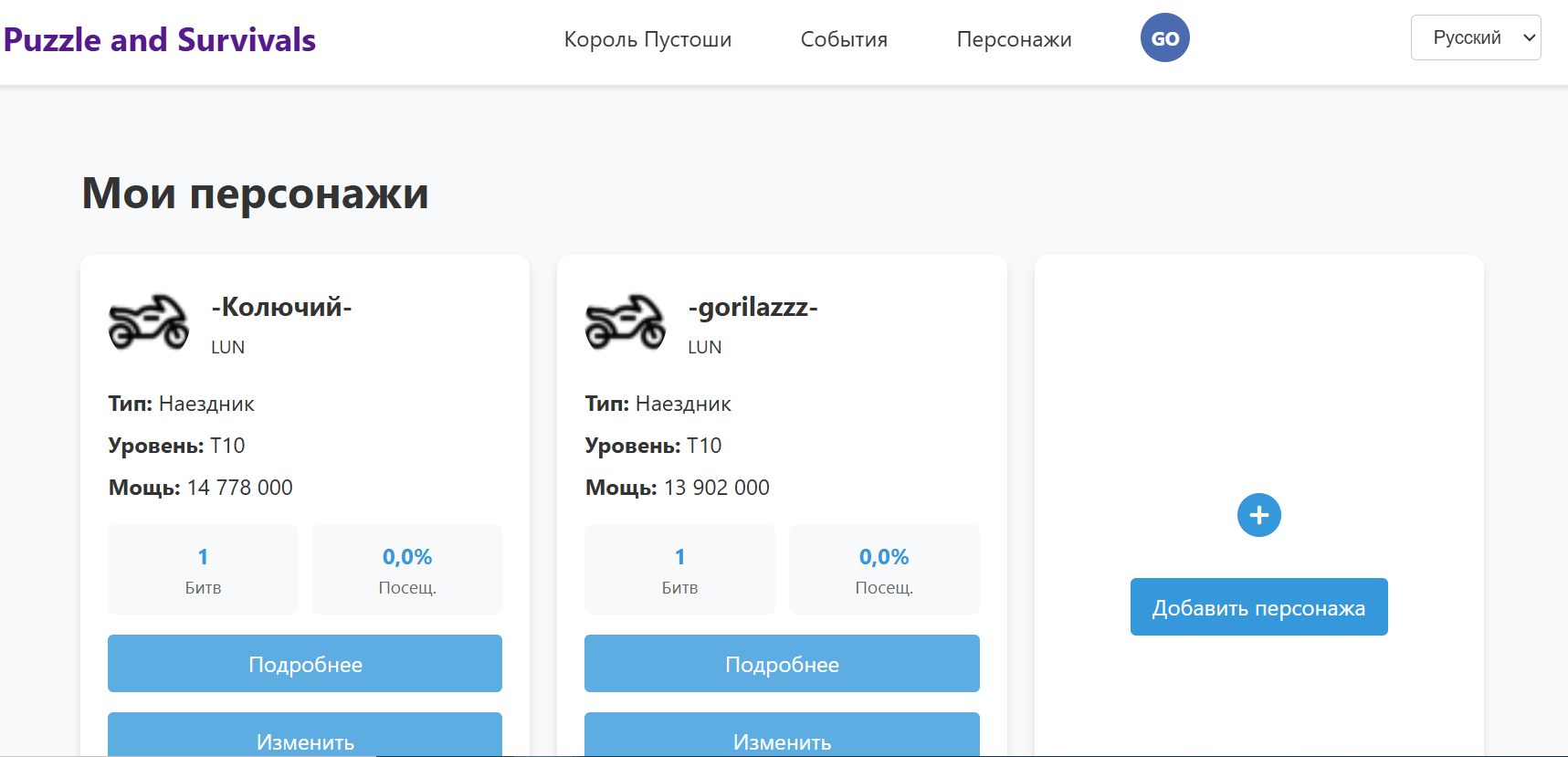Click the motorcycle avatar of -Колючий-

tap(149, 321)
